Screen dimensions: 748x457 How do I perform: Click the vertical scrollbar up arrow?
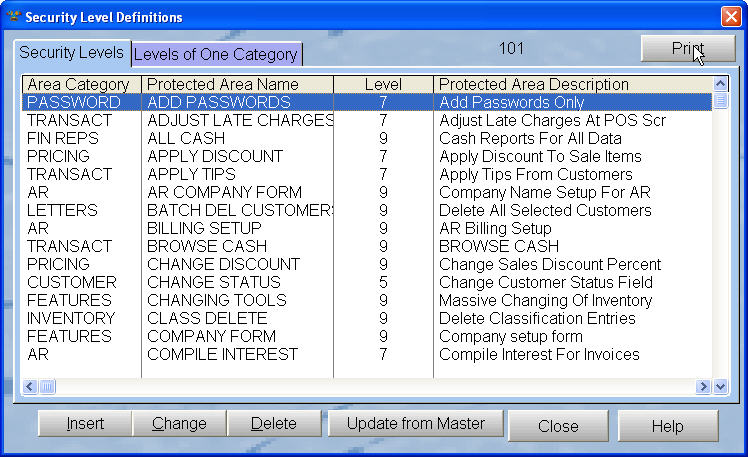click(720, 84)
